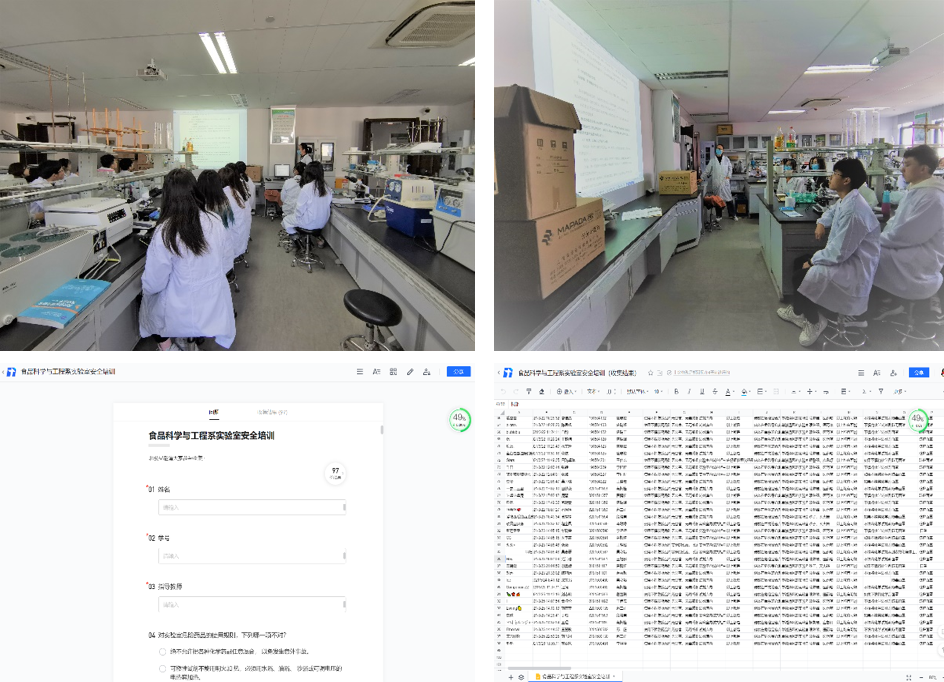Focus the 02 学号 input field

click(252, 556)
